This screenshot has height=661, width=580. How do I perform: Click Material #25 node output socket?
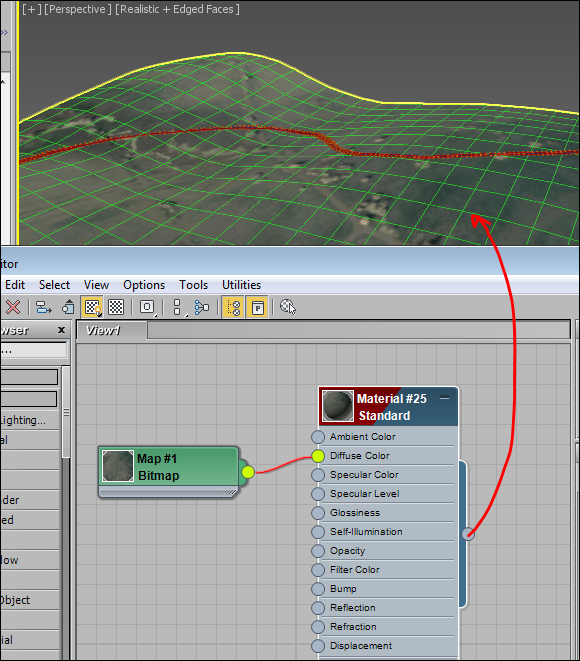(x=468, y=534)
